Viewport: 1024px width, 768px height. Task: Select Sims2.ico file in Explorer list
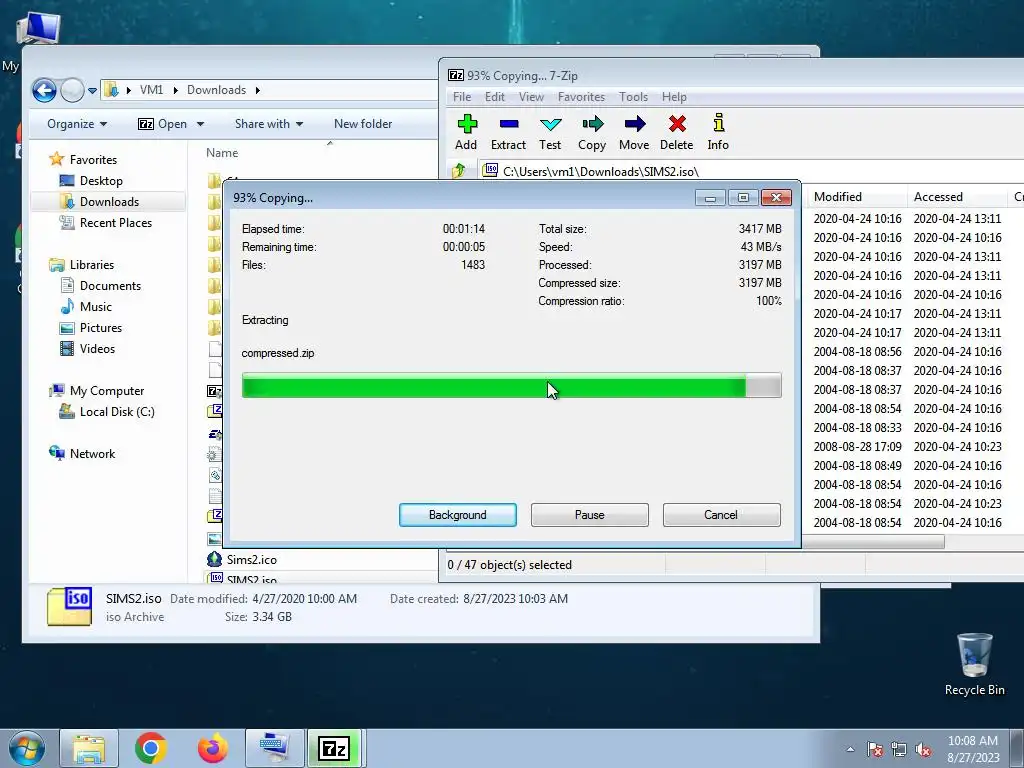pyautogui.click(x=251, y=560)
